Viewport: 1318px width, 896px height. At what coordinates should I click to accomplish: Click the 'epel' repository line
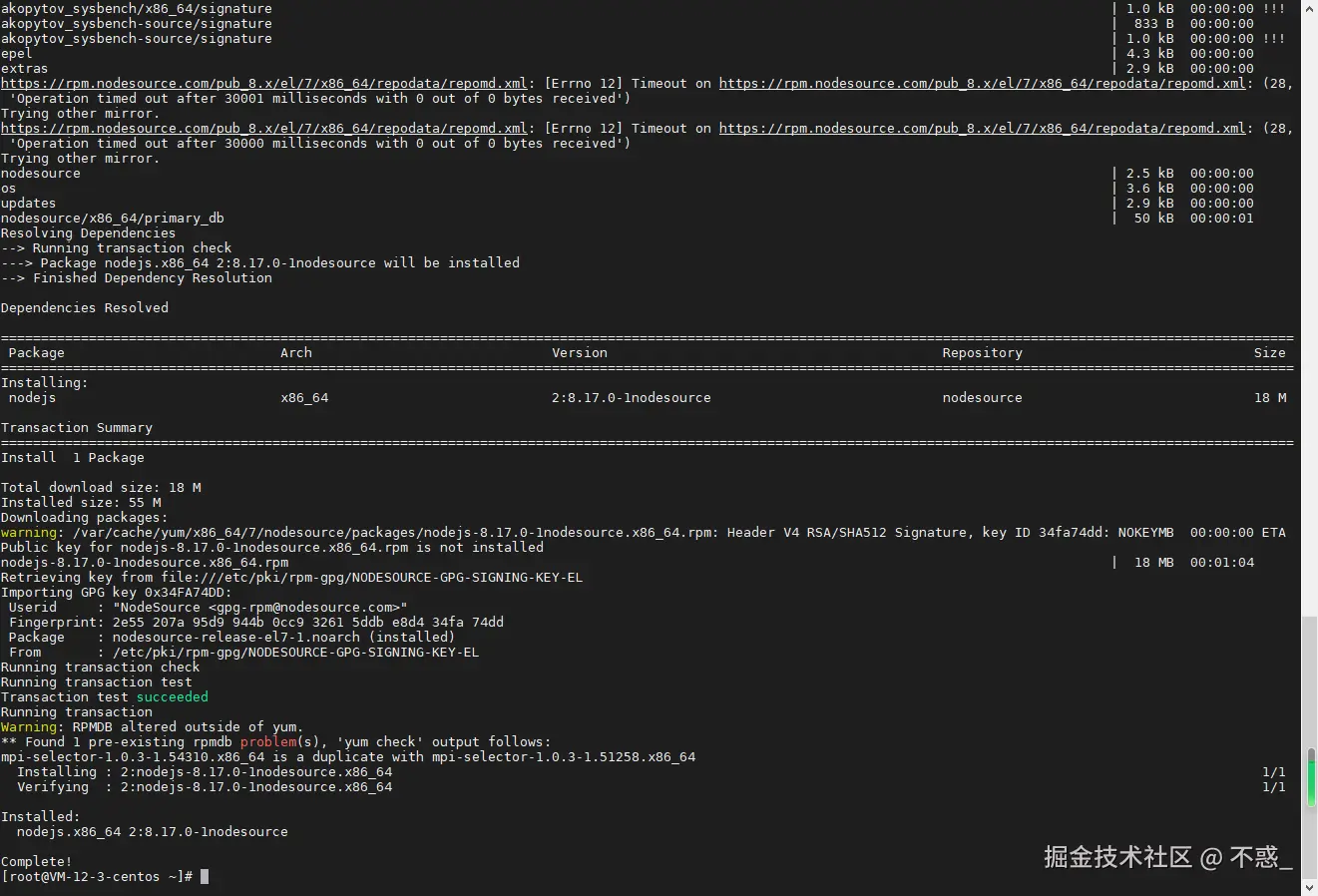click(17, 54)
